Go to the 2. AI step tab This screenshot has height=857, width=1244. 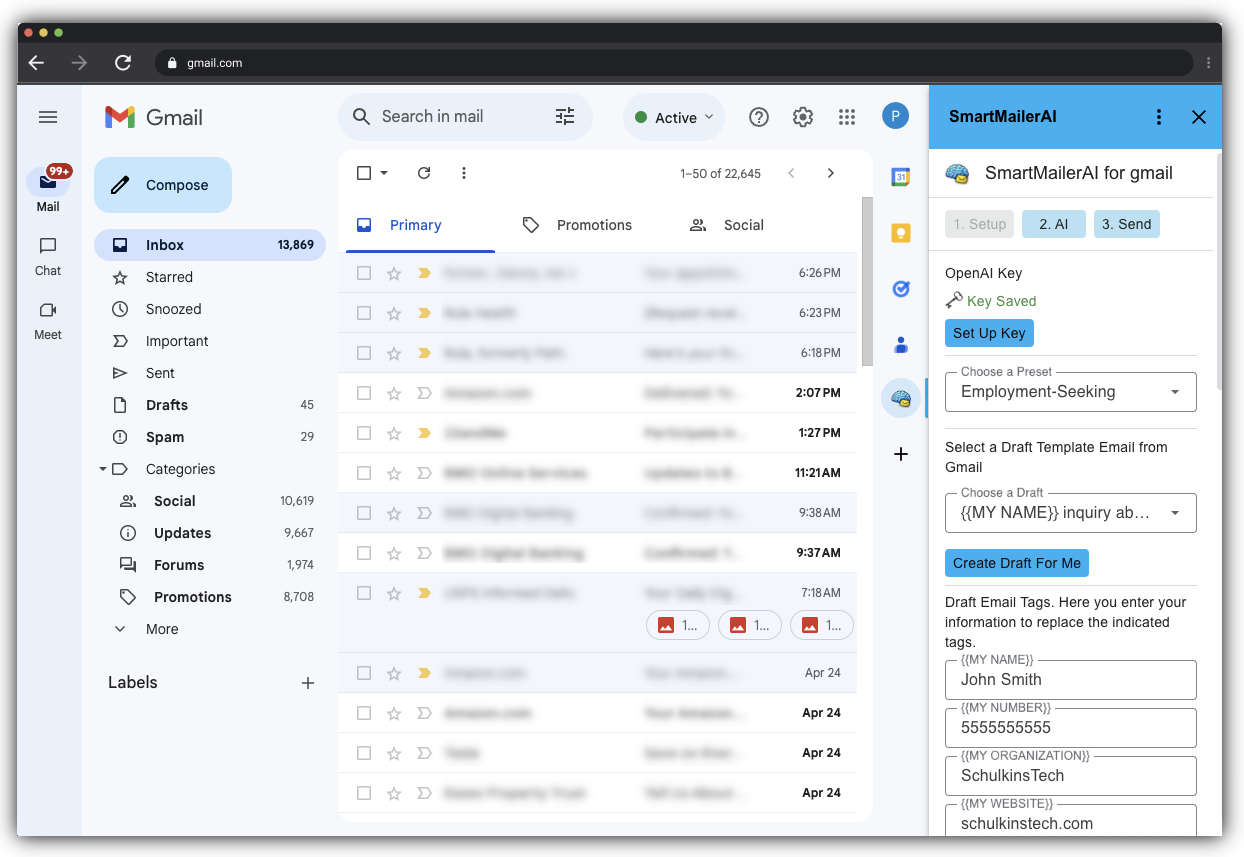[x=1053, y=224]
